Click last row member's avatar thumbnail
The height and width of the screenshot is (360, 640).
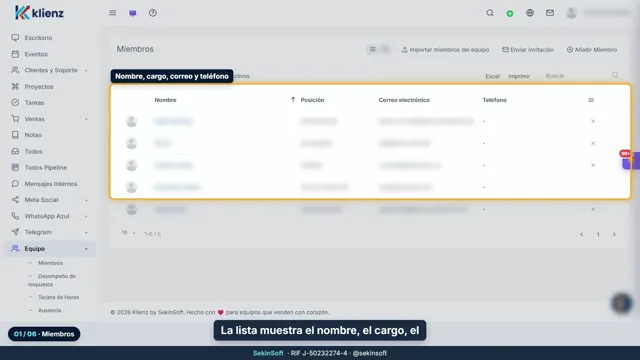click(131, 209)
